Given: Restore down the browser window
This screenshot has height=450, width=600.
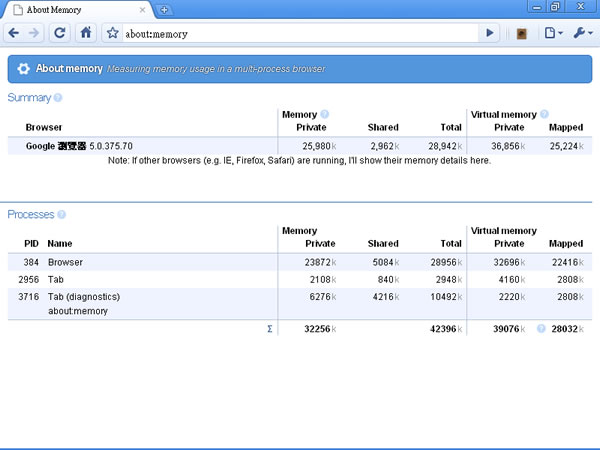Looking at the screenshot, I should (x=555, y=7).
